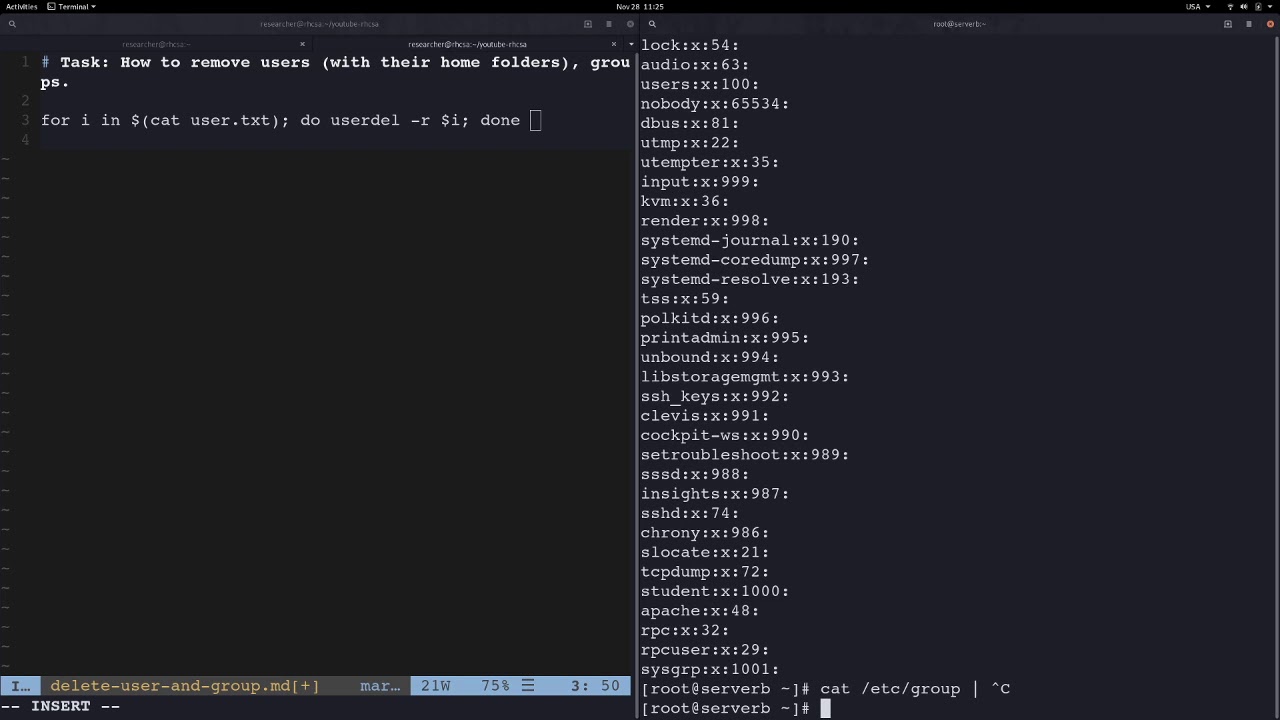Click the 'systemd-journal:x:190:' line
Image resolution: width=1280 pixels, height=720 pixels.
point(750,240)
